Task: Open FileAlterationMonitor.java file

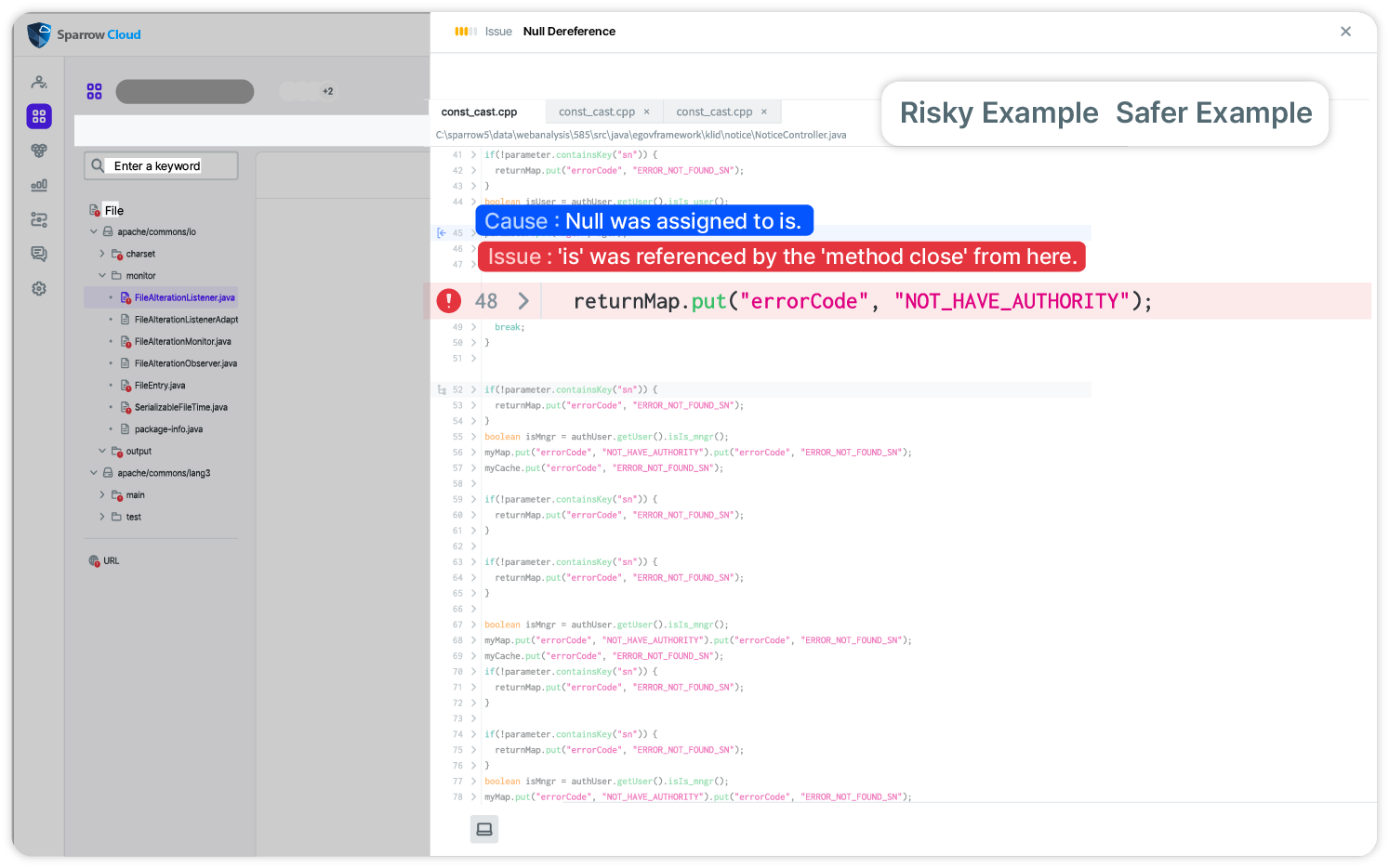Action: point(182,341)
